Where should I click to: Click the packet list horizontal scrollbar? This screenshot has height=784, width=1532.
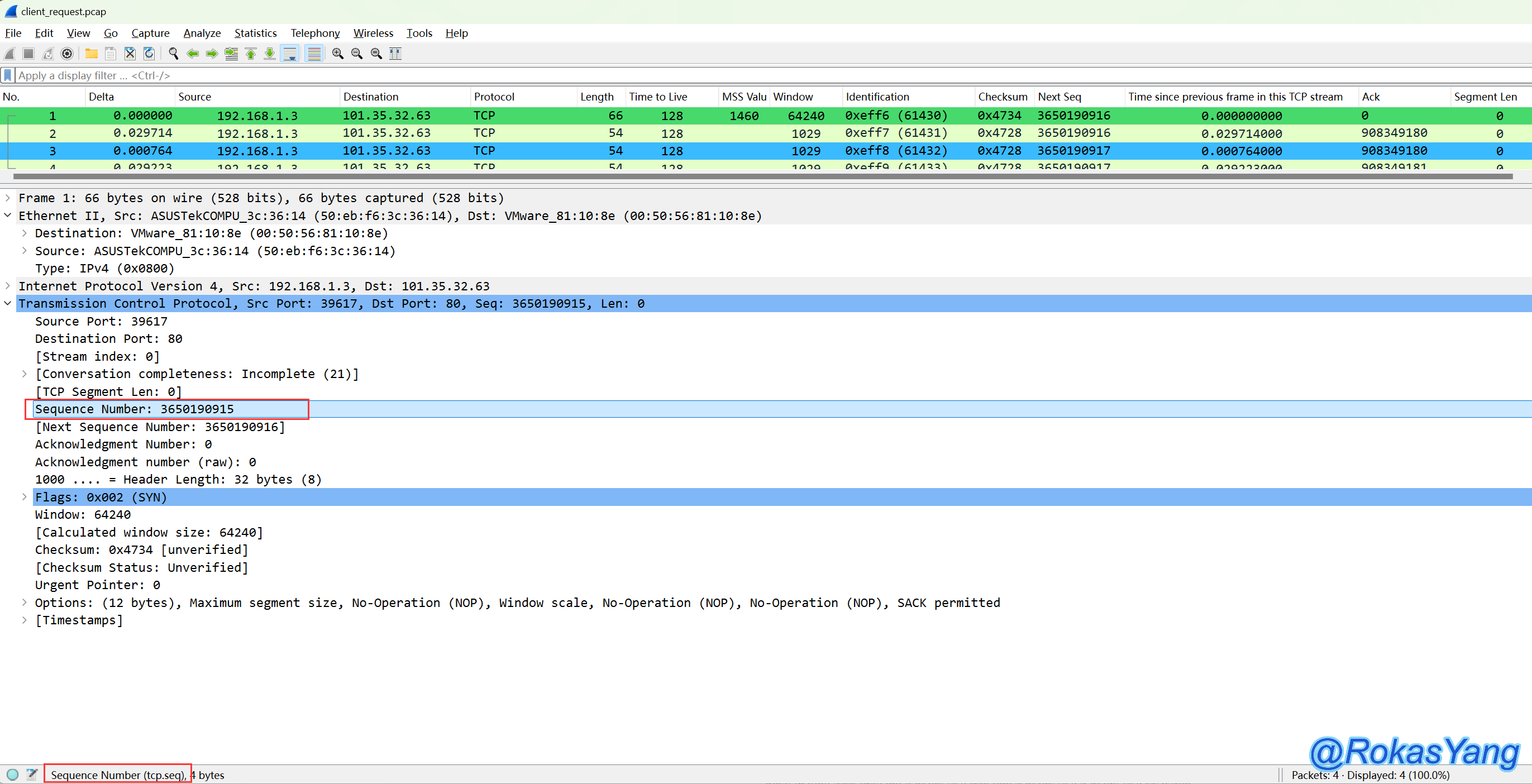click(761, 176)
